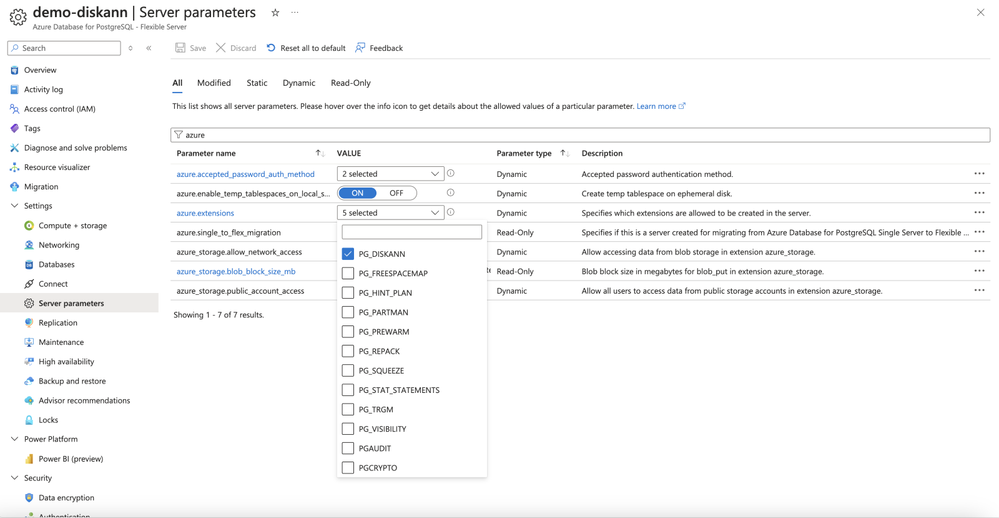Viewport: 999px width, 518px height.
Task: Switch to the Modified tab
Action: (x=214, y=83)
